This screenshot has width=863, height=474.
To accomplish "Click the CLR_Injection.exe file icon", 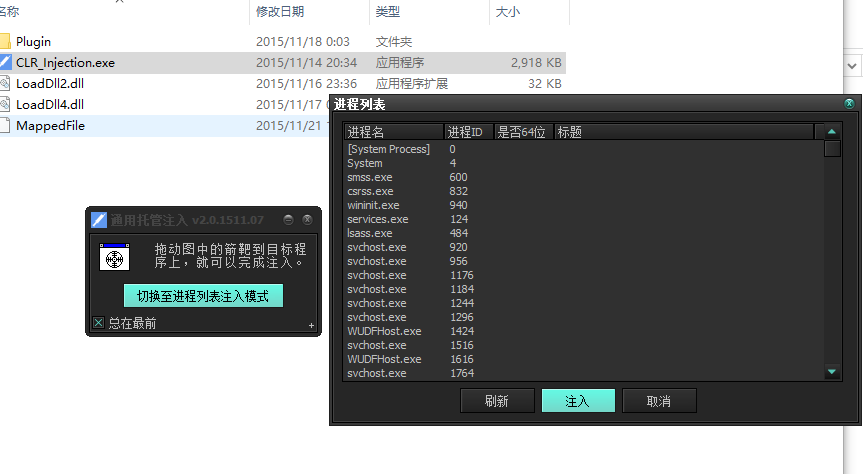I will click(5, 63).
